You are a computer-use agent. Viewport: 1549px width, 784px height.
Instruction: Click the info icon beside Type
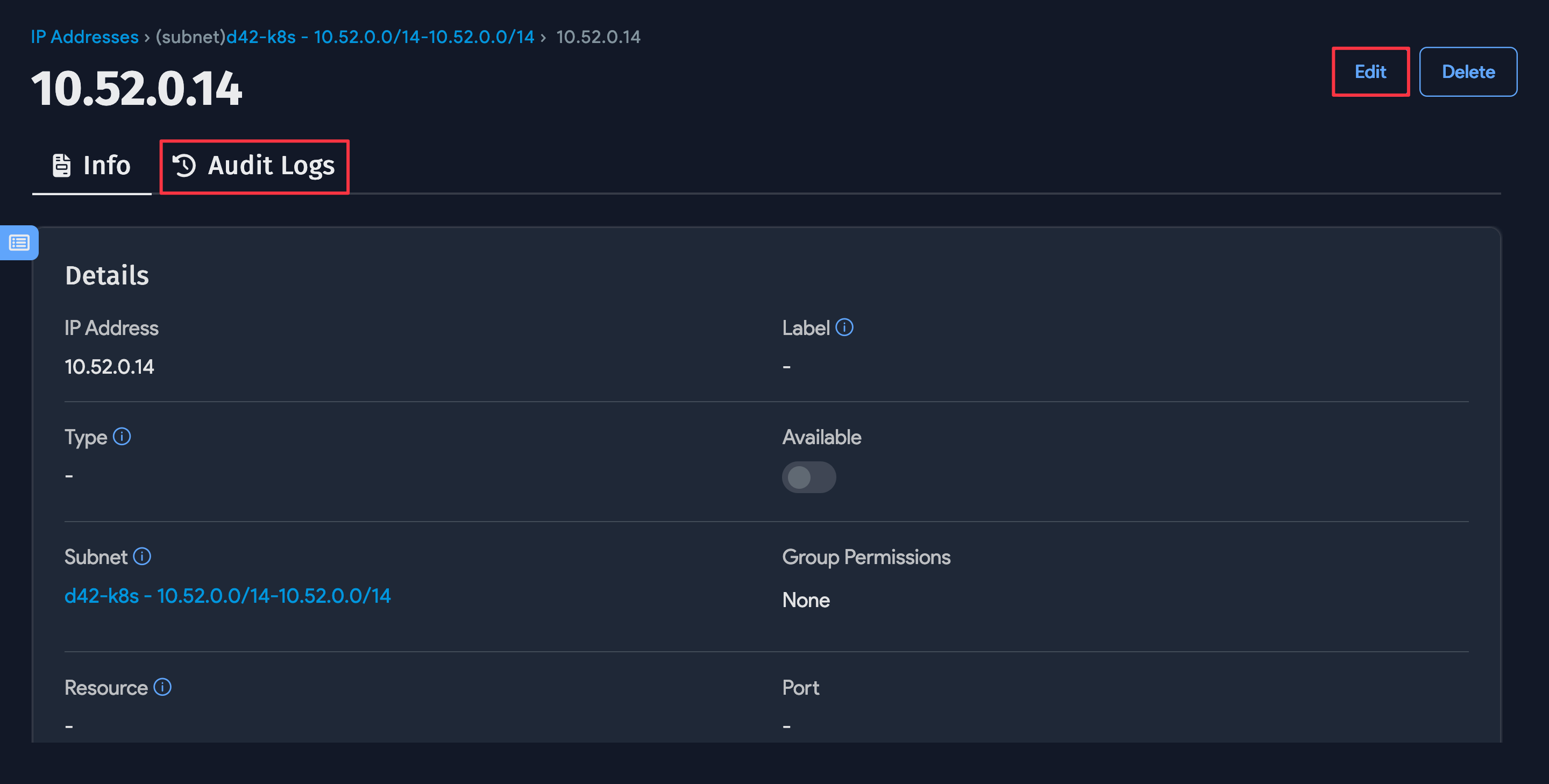122,437
